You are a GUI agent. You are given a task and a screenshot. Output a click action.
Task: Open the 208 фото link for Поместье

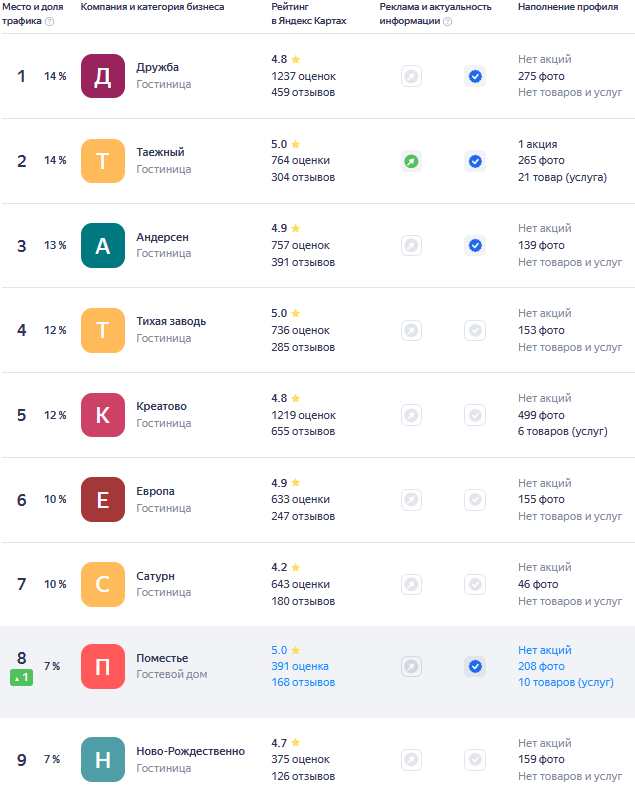[541, 666]
